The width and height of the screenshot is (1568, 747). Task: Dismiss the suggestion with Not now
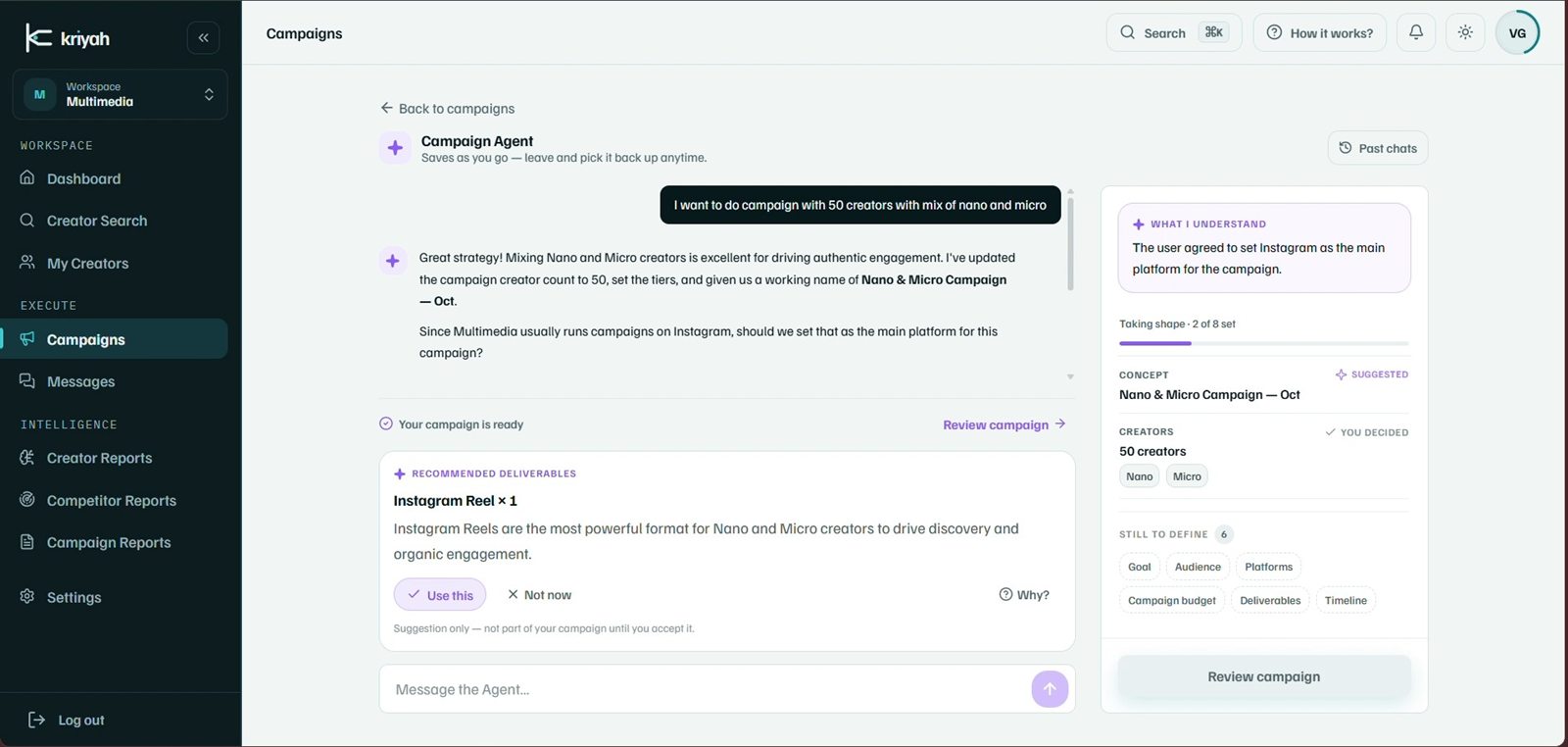(539, 595)
